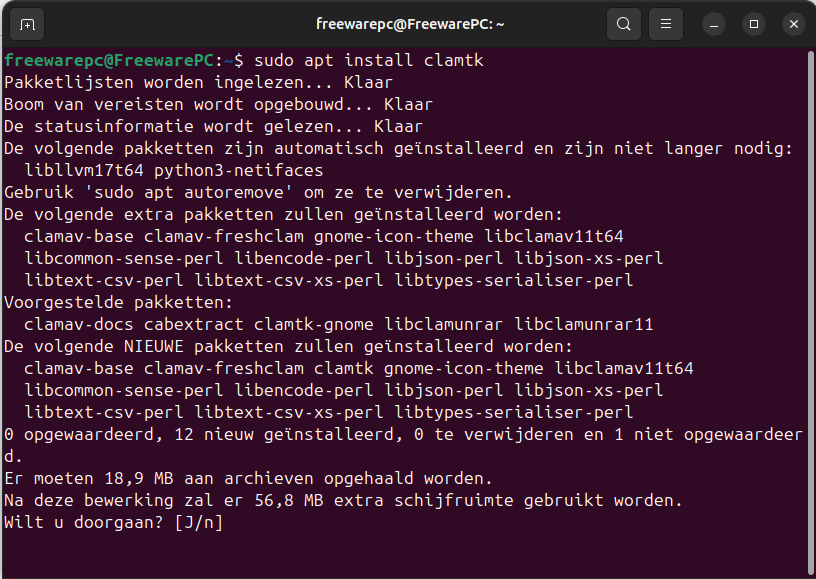This screenshot has width=816, height=579.
Task: Minimize the terminal window
Action: click(x=714, y=24)
